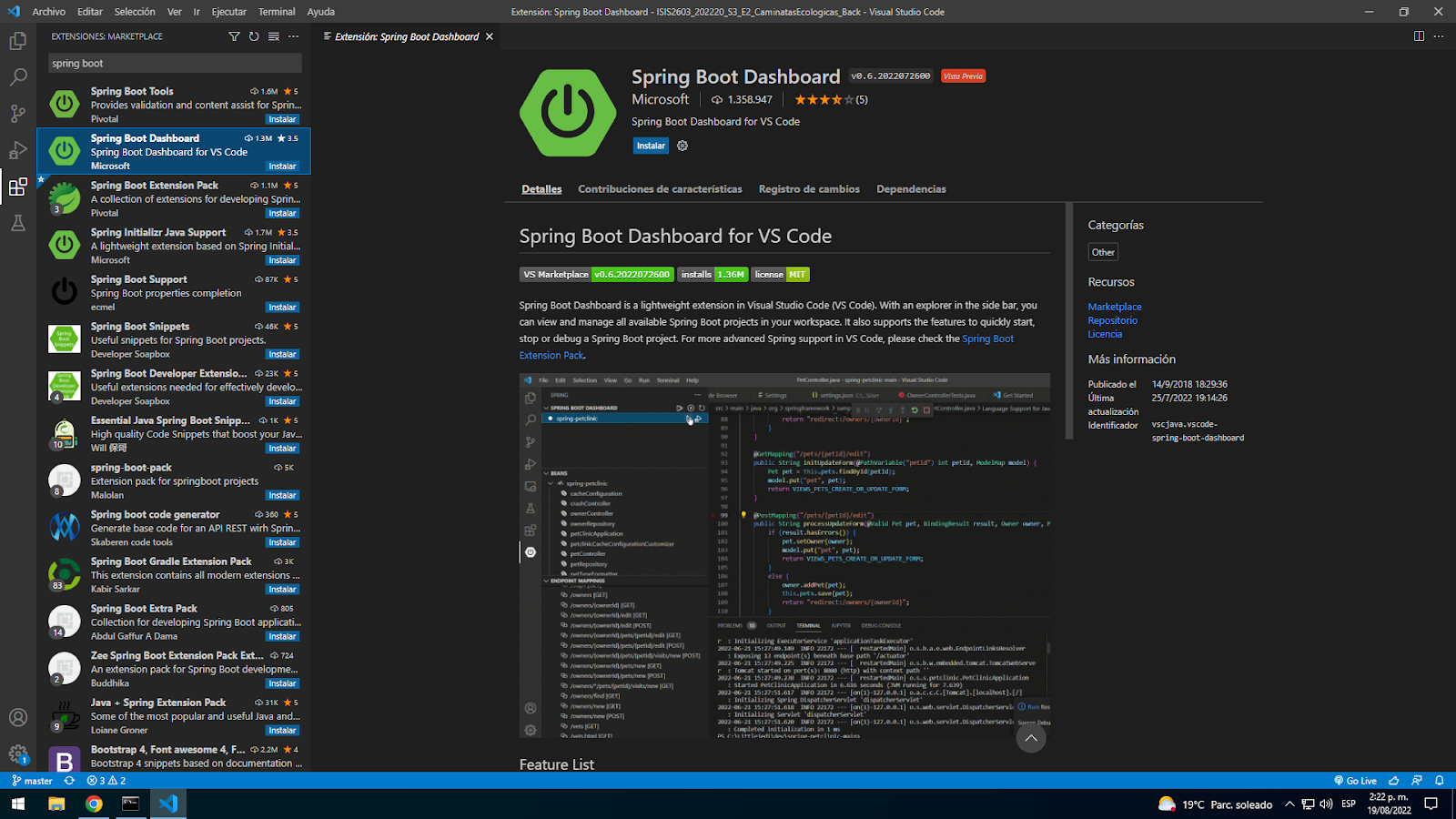
Task: Open the Selección menu
Action: point(135,12)
